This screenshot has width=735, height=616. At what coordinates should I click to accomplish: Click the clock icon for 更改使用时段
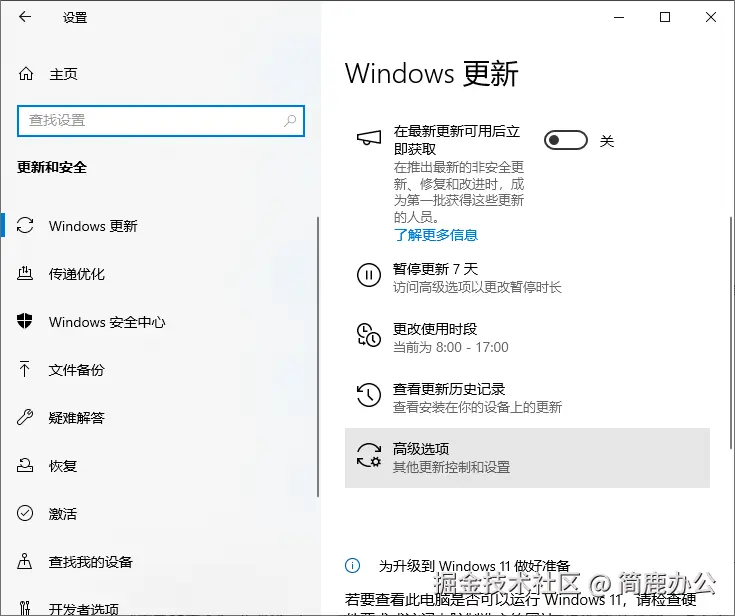[369, 335]
